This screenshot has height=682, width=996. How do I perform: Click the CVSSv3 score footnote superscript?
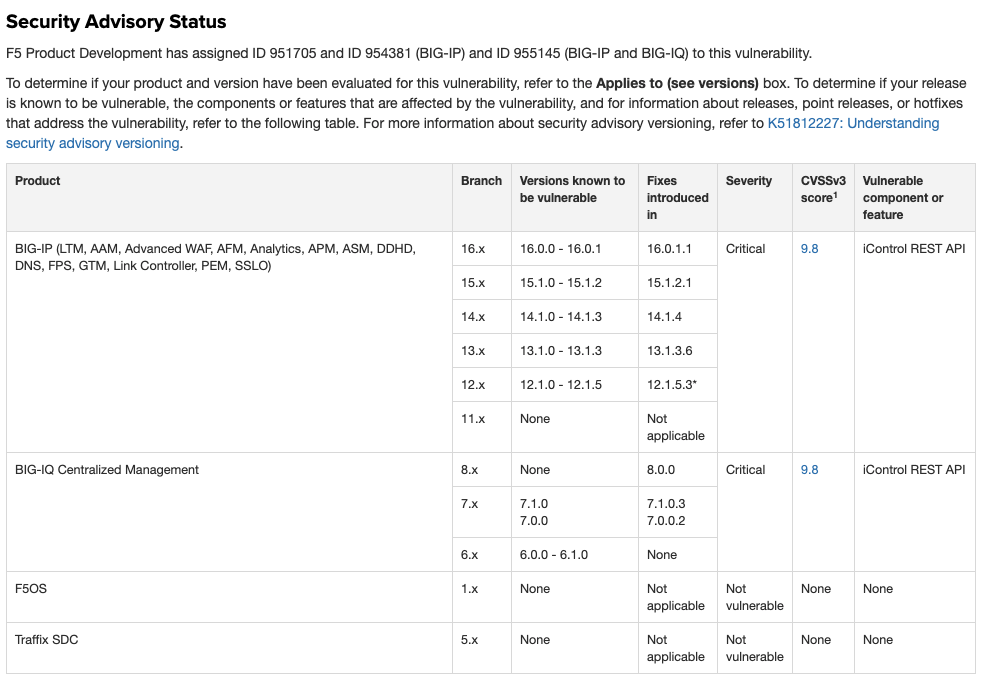835,195
